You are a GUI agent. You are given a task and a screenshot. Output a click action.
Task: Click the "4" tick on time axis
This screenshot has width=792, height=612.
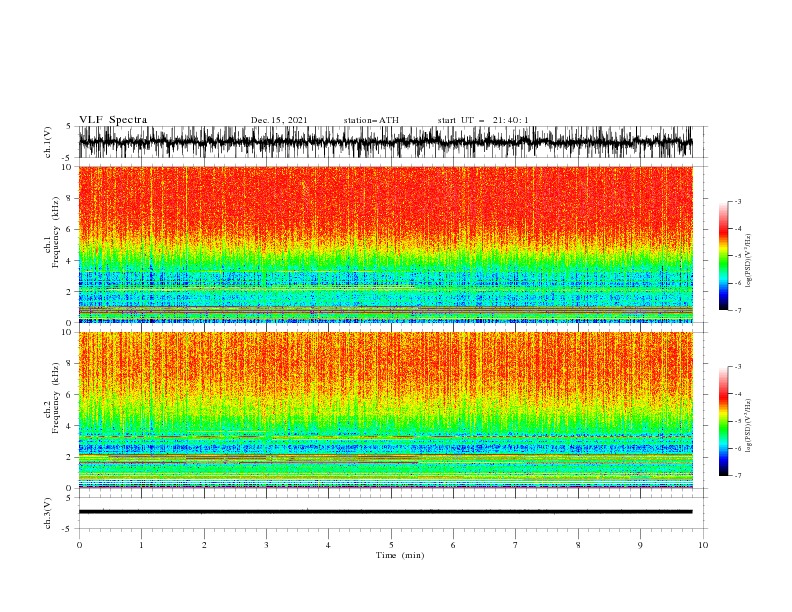(x=328, y=545)
